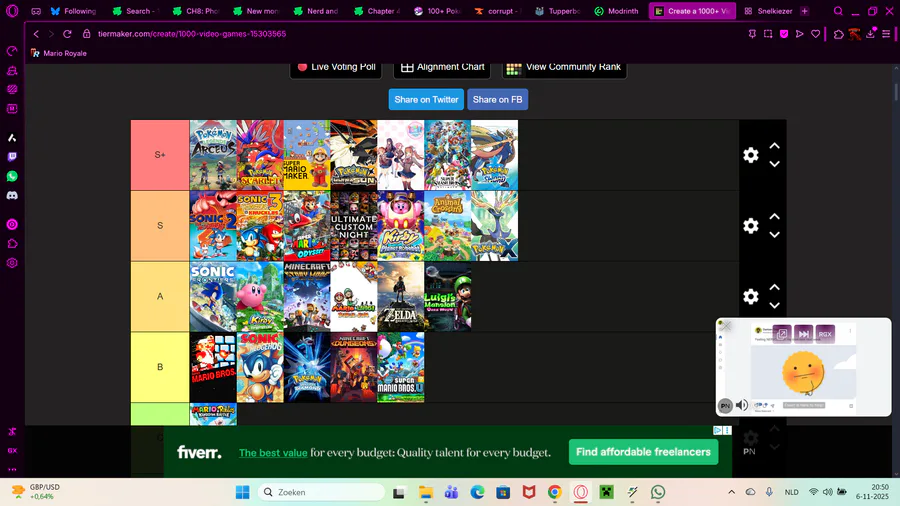
Task: Open Easy Setup menu lines icon
Action: click(886, 34)
